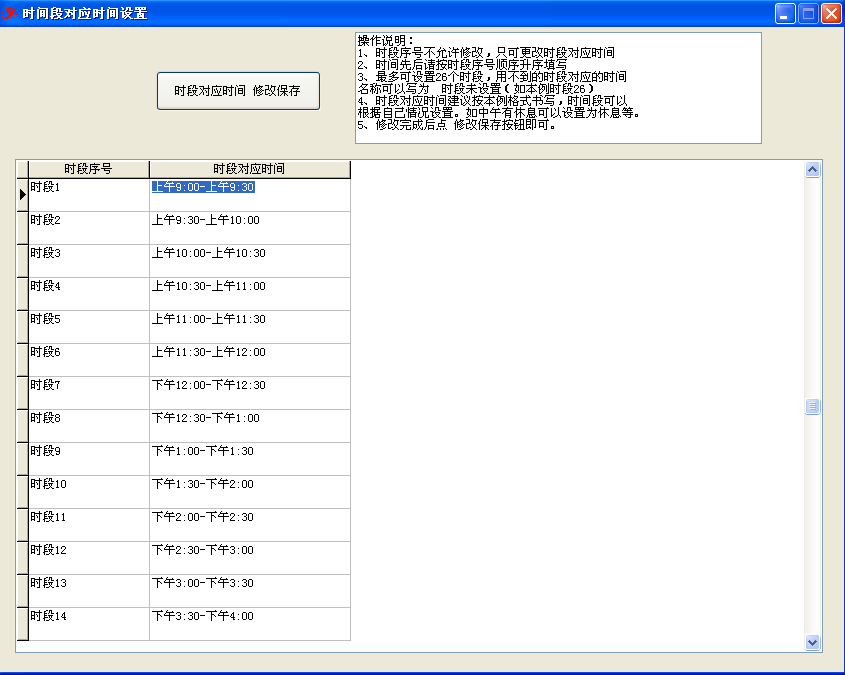Click the 上午10:00-上午10:30 cell
Image resolution: width=845 pixels, height=675 pixels.
coord(250,261)
